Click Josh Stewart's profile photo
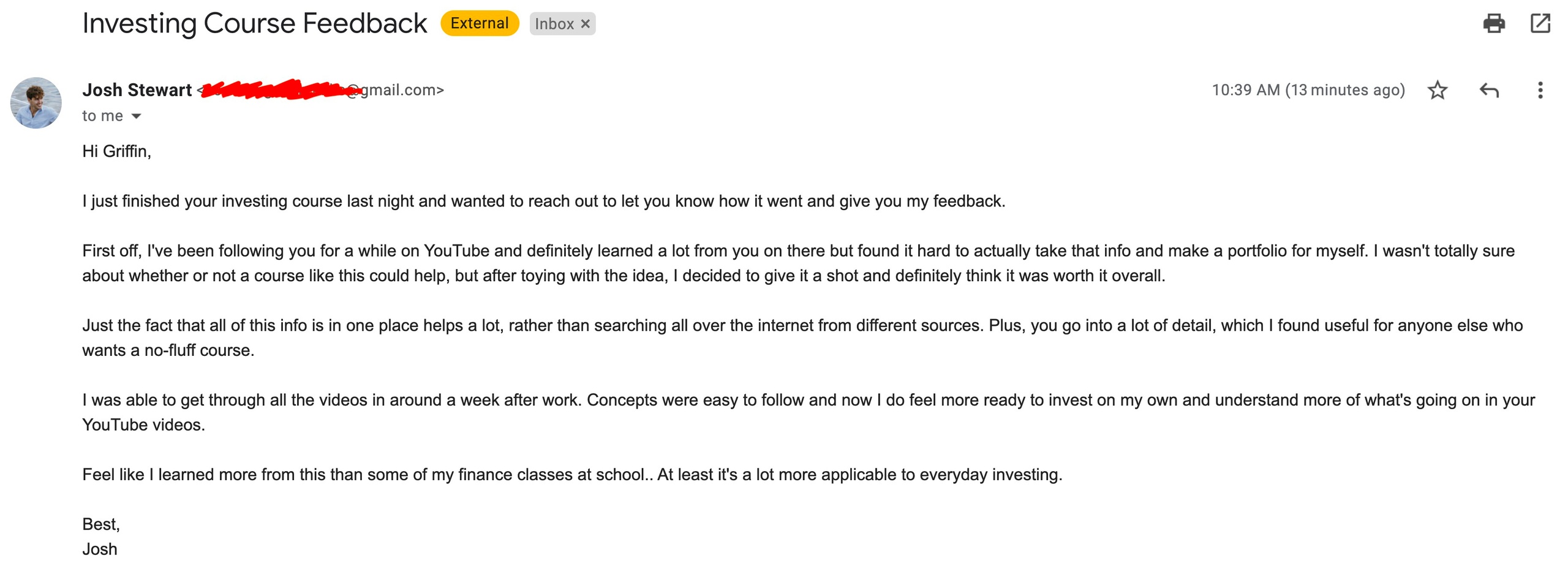 tap(36, 102)
